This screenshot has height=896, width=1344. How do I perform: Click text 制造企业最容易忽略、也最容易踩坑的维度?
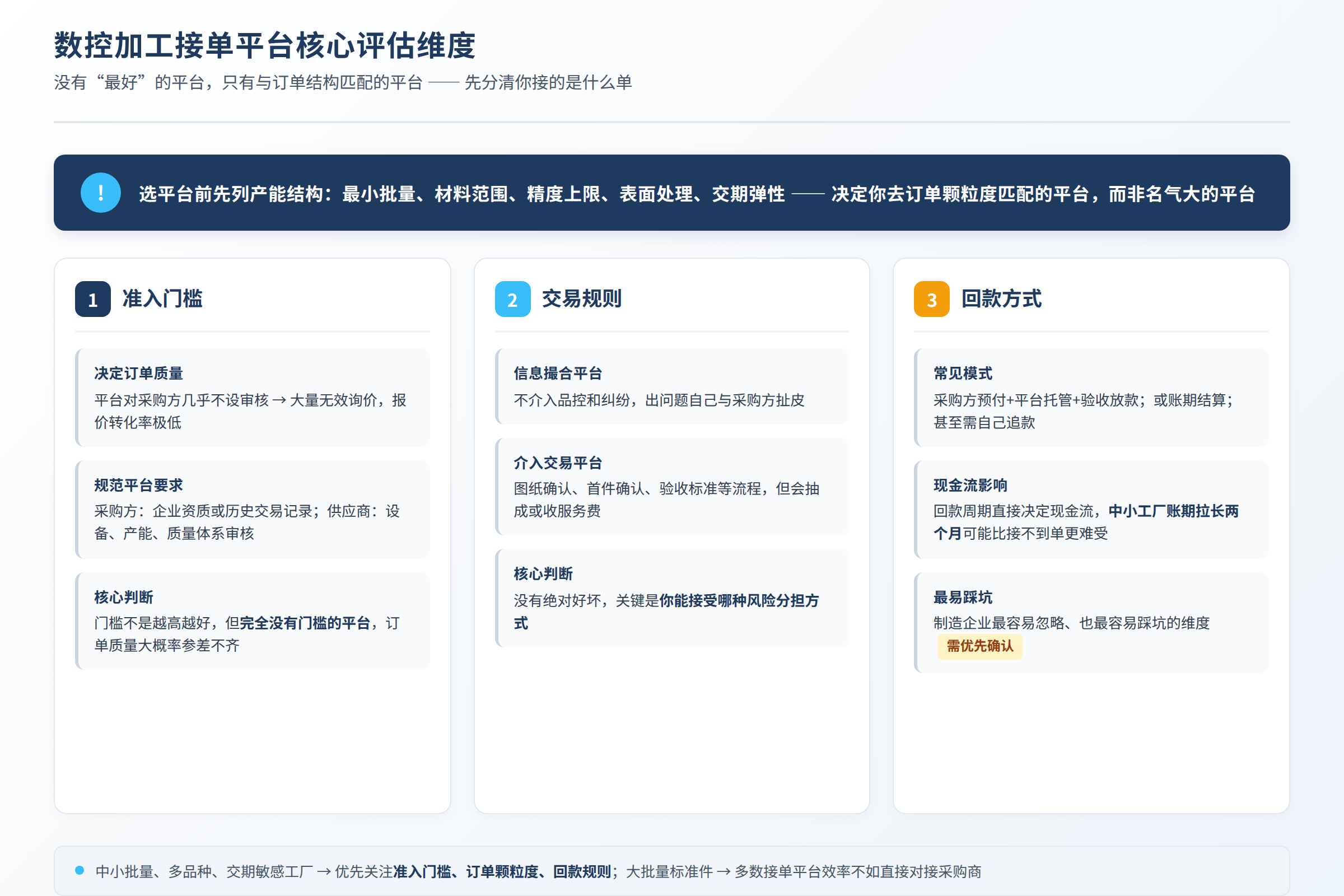coord(1072,623)
